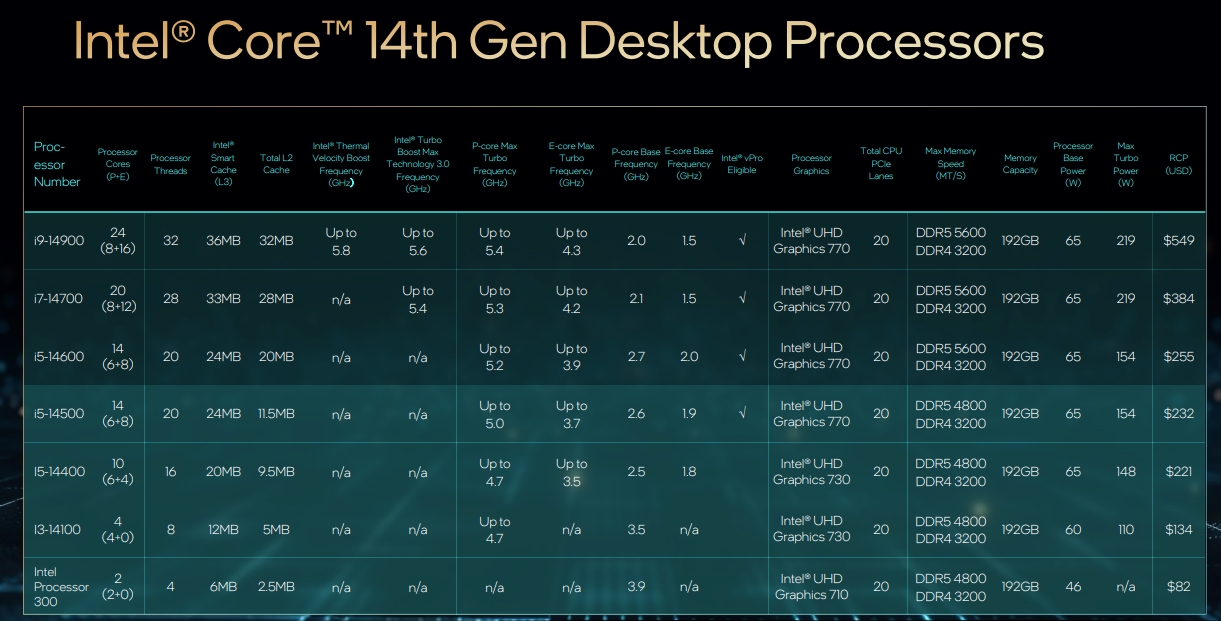Click the "Total CPU PCIe Lanes" header
This screenshot has width=1221, height=621.
pos(881,163)
